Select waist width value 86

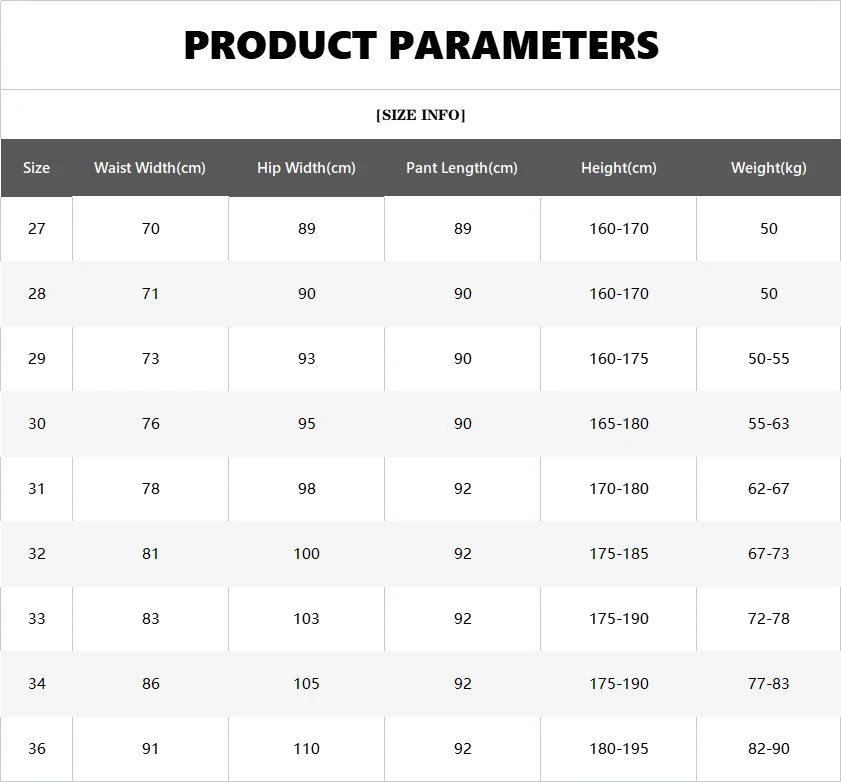tap(150, 684)
